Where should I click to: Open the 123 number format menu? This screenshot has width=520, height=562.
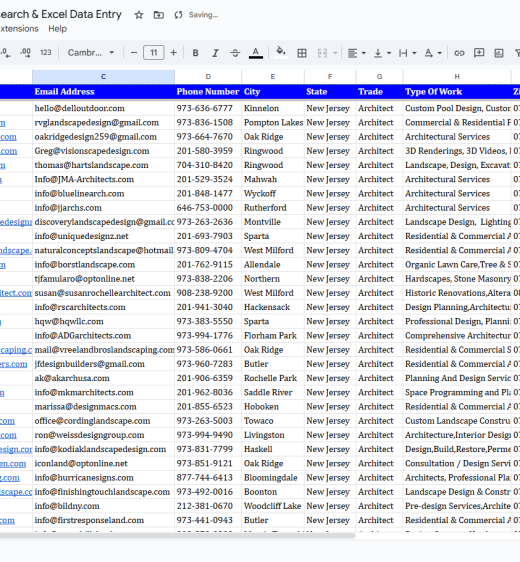(x=46, y=53)
